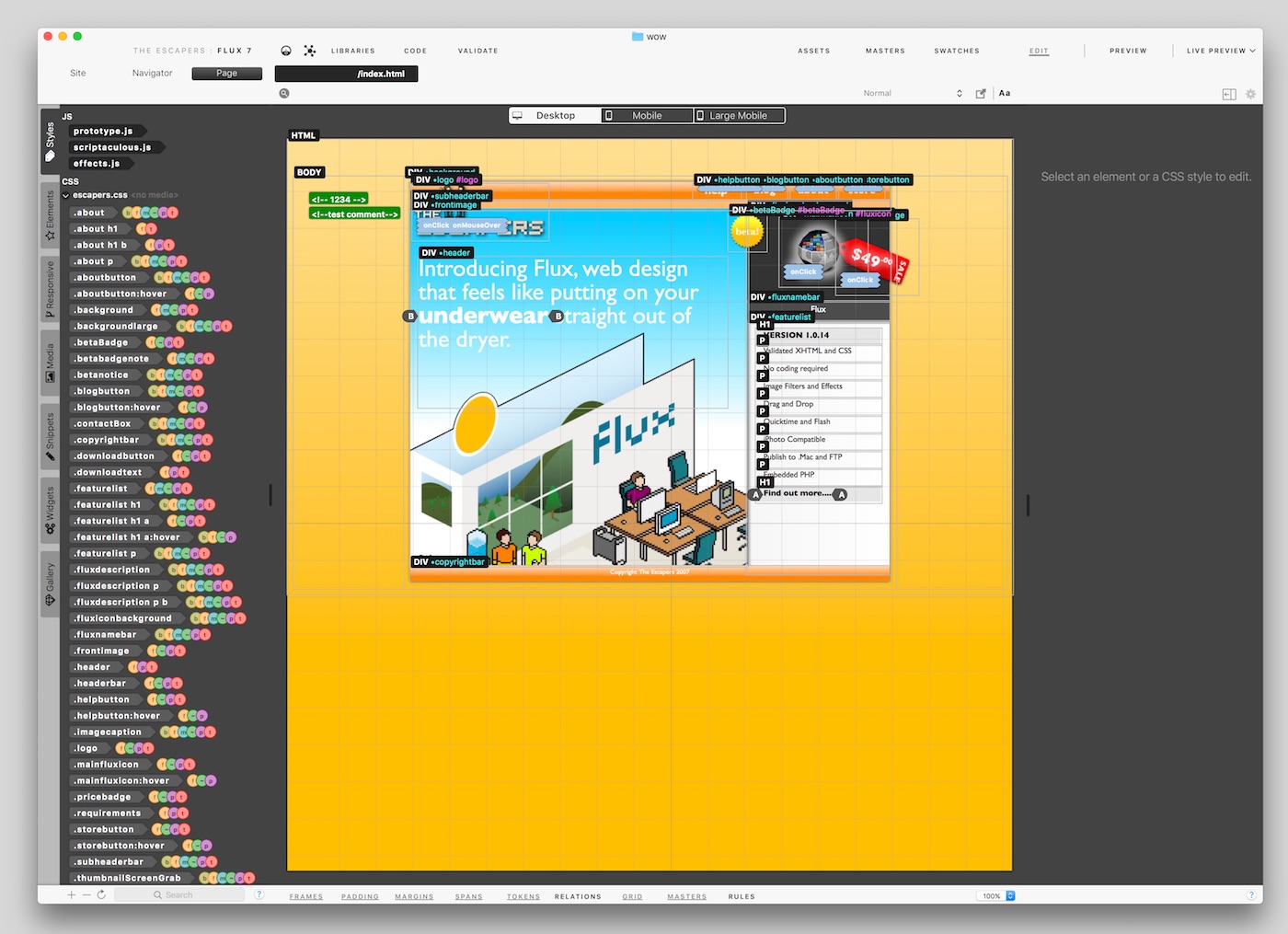Open the Normal style dropdown
The width and height of the screenshot is (1288, 934).
(913, 93)
